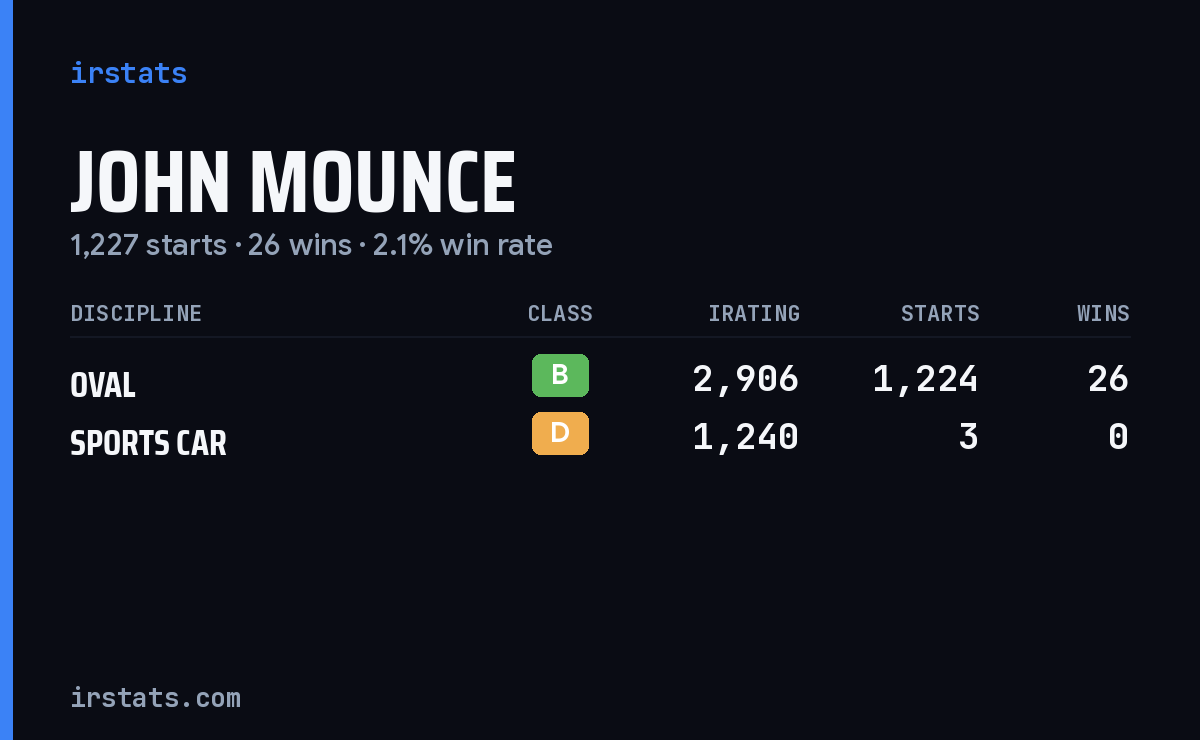Image resolution: width=1200 pixels, height=740 pixels.
Task: Open the irstats.com footer link
Action: tap(155, 697)
